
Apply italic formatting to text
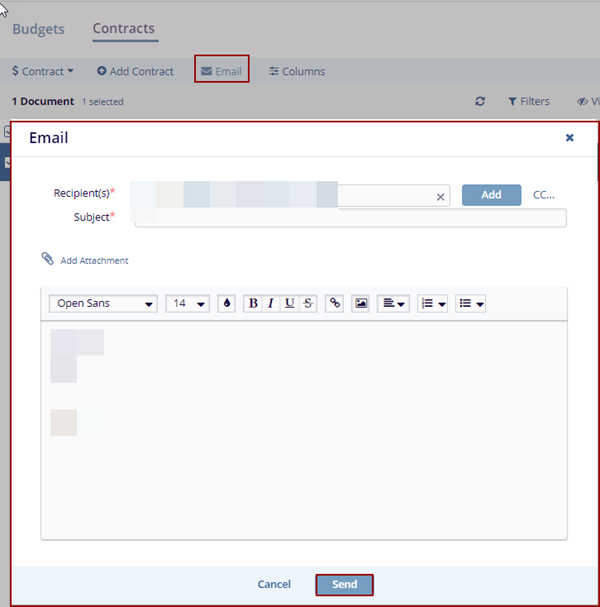click(270, 303)
